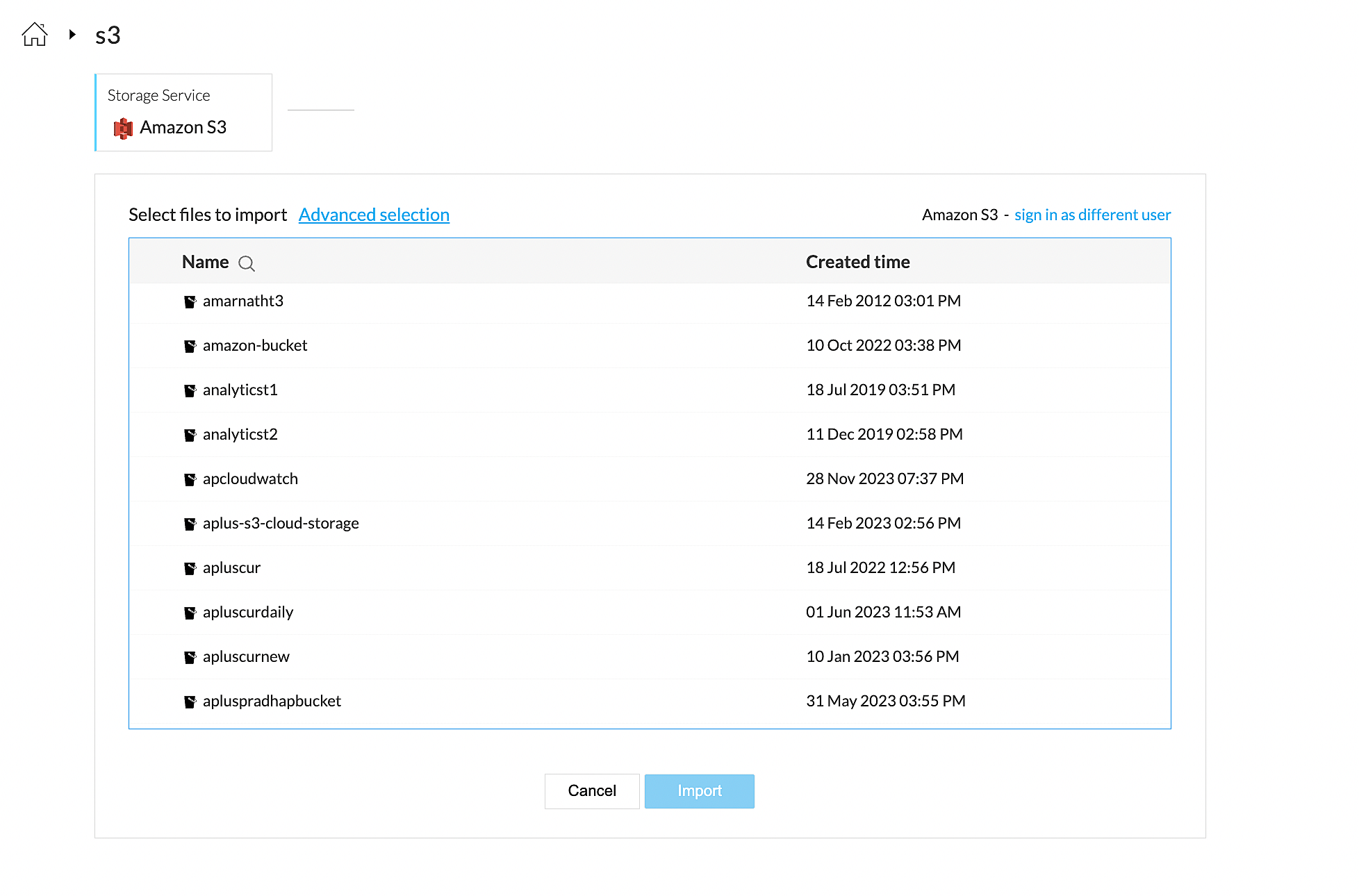Click the Amazon S3 logo icon
1359x896 pixels.
point(123,128)
